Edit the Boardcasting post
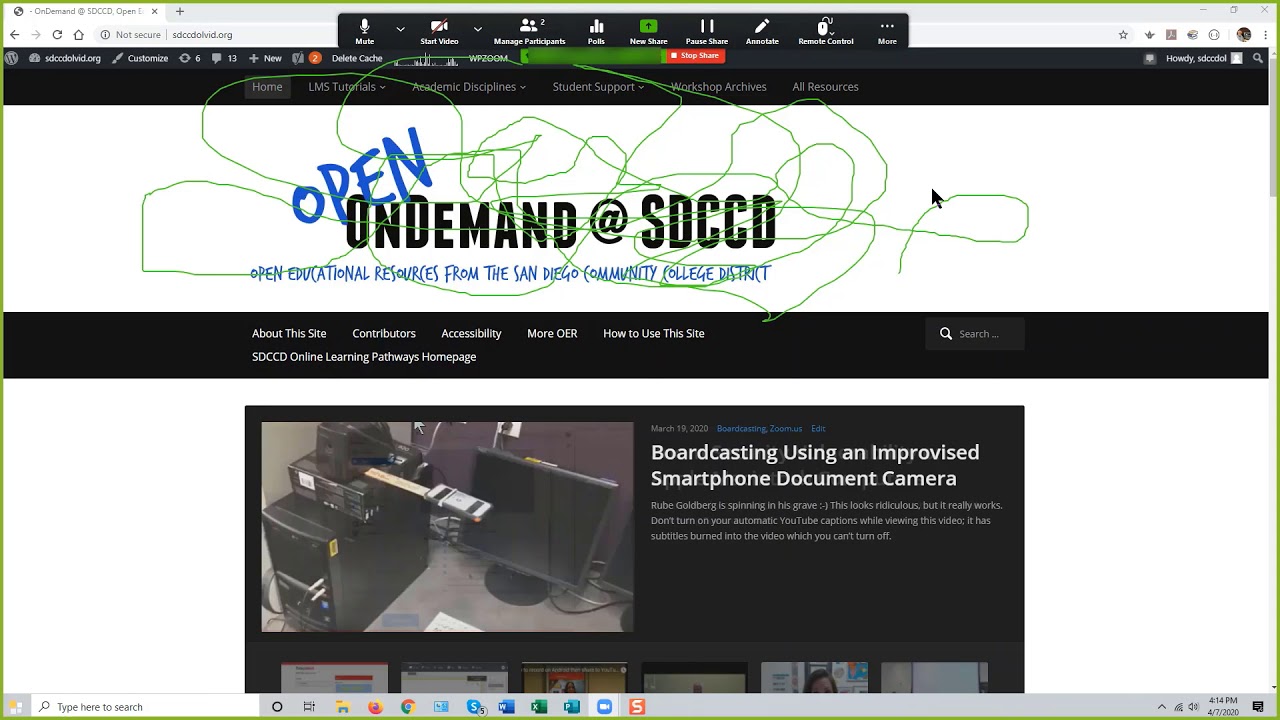Viewport: 1280px width, 720px height. pyautogui.click(x=818, y=429)
